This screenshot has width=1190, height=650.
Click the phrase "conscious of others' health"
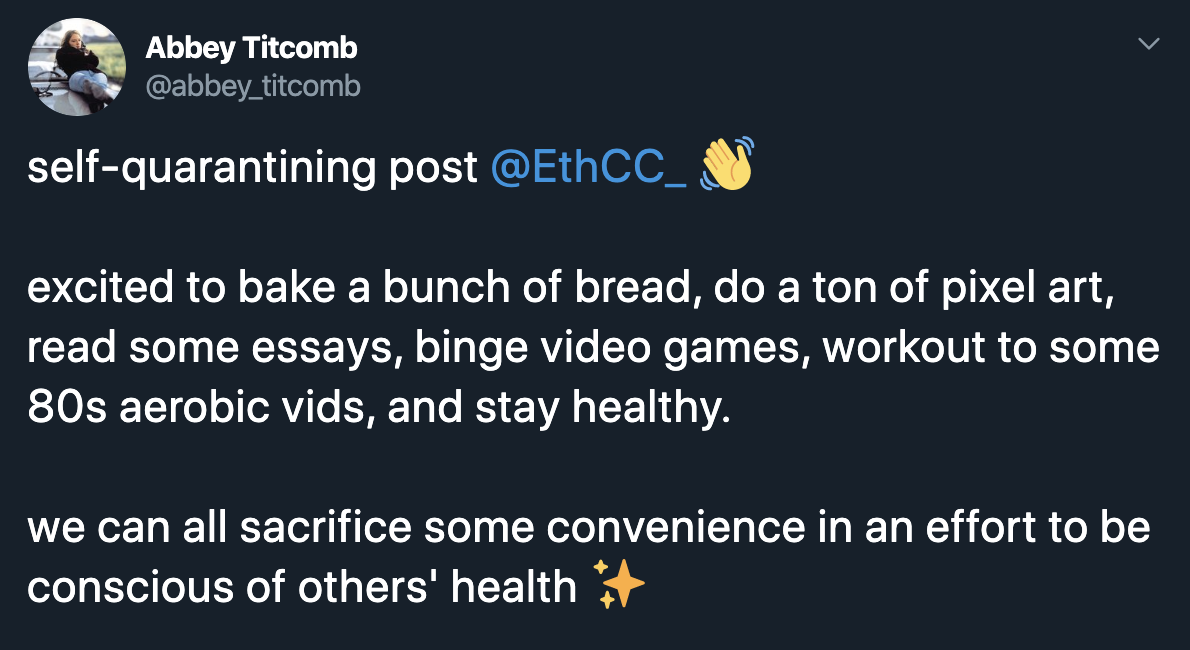301,587
